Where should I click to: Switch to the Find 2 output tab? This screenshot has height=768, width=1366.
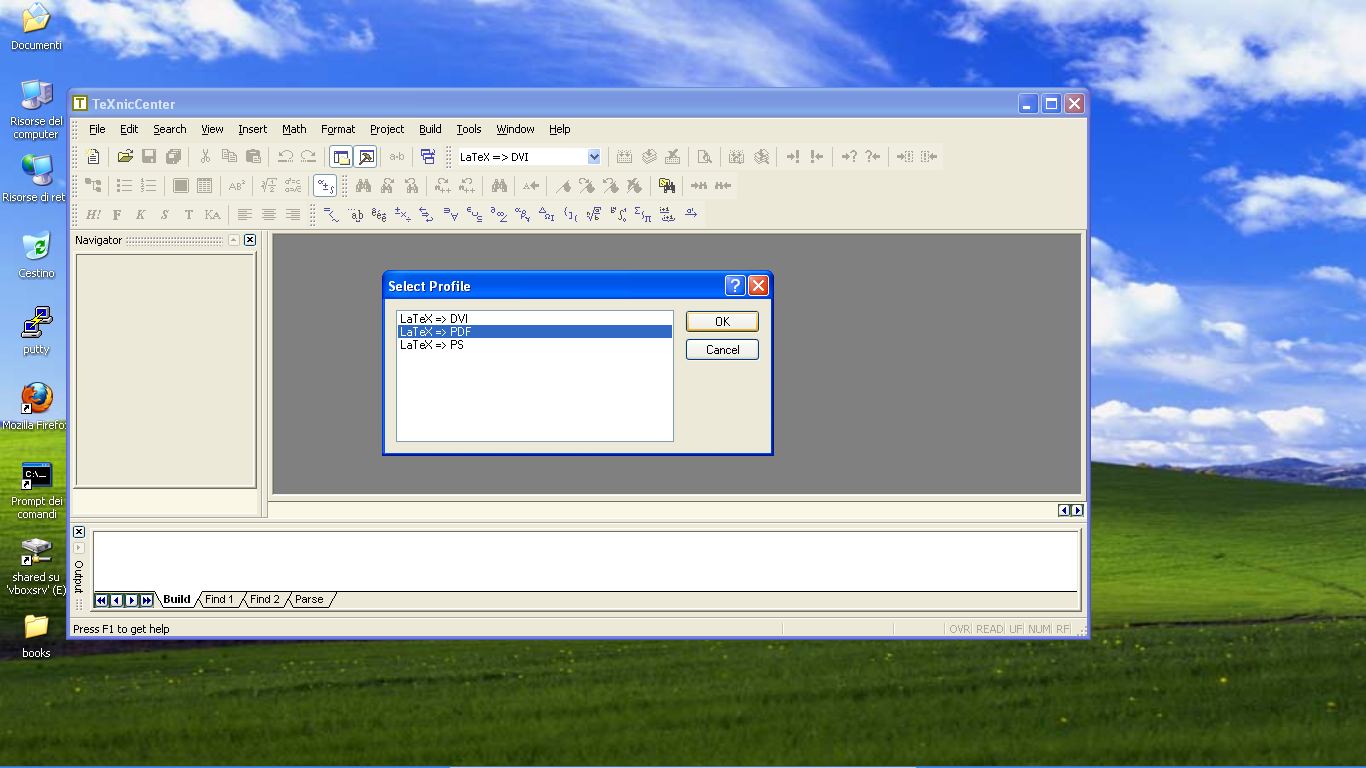pos(265,600)
